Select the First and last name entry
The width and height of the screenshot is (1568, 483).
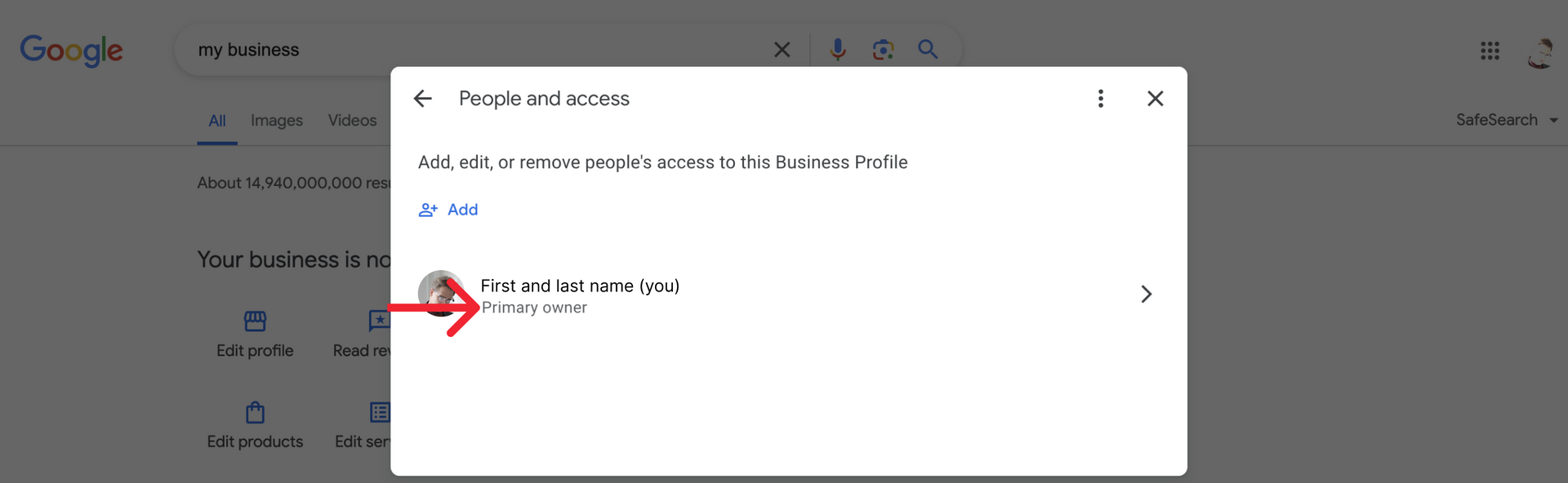pyautogui.click(x=788, y=295)
